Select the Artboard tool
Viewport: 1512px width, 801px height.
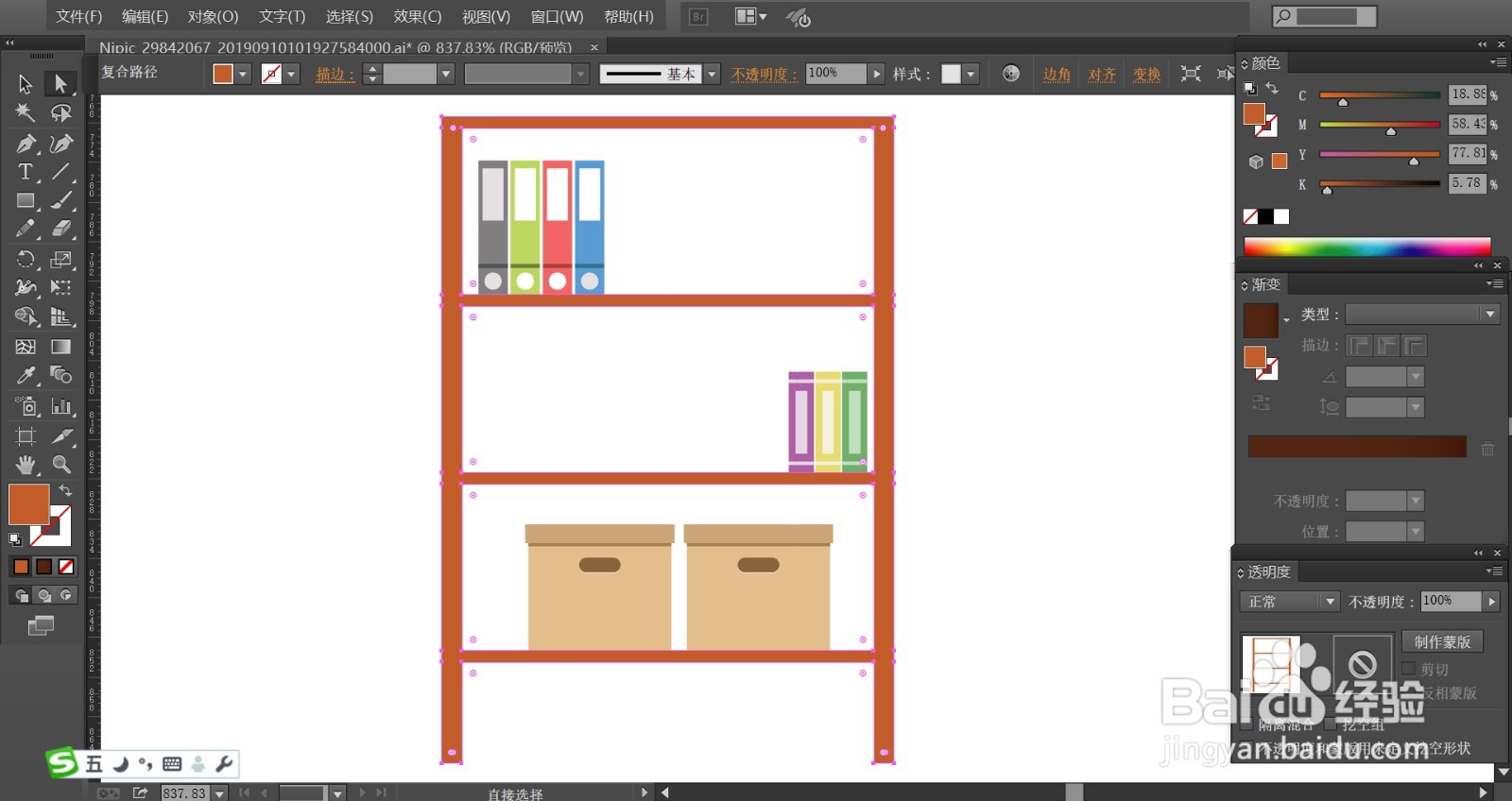[26, 435]
